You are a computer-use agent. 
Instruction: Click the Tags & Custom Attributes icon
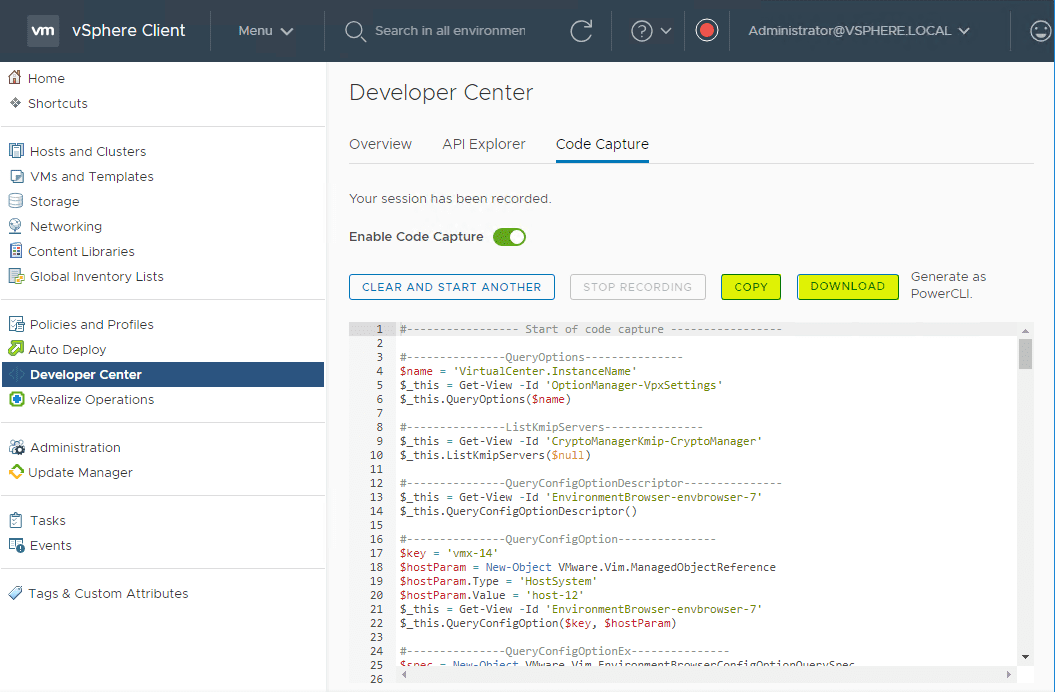(16, 593)
